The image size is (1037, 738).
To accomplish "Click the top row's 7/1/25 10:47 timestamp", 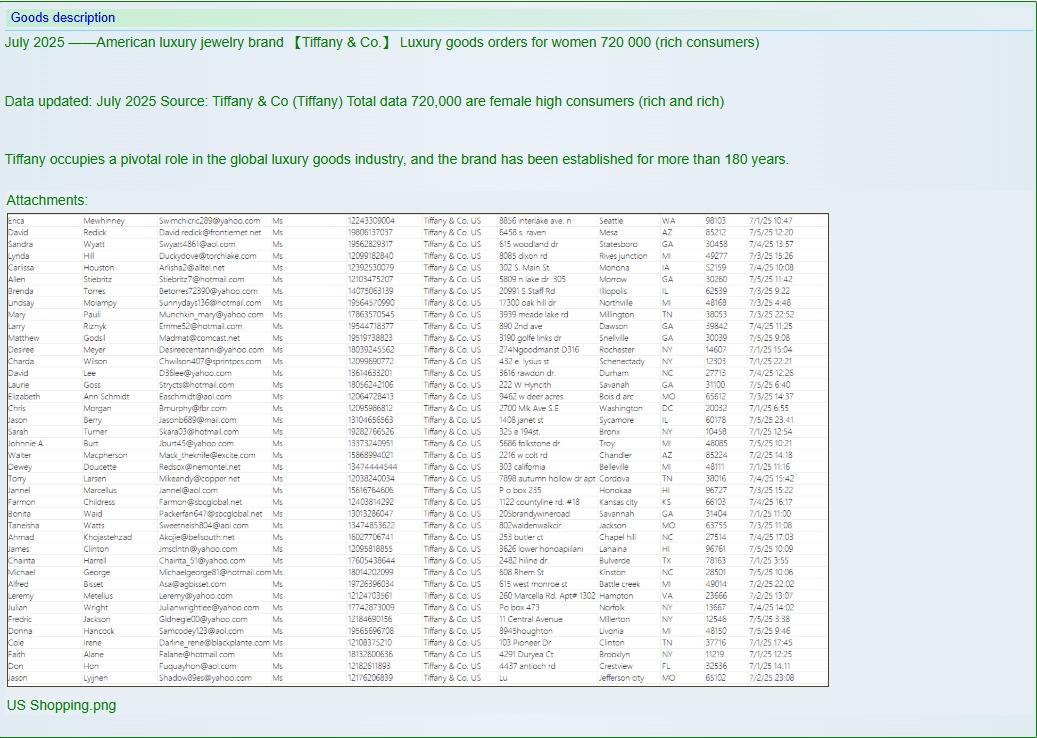I will pyautogui.click(x=770, y=220).
